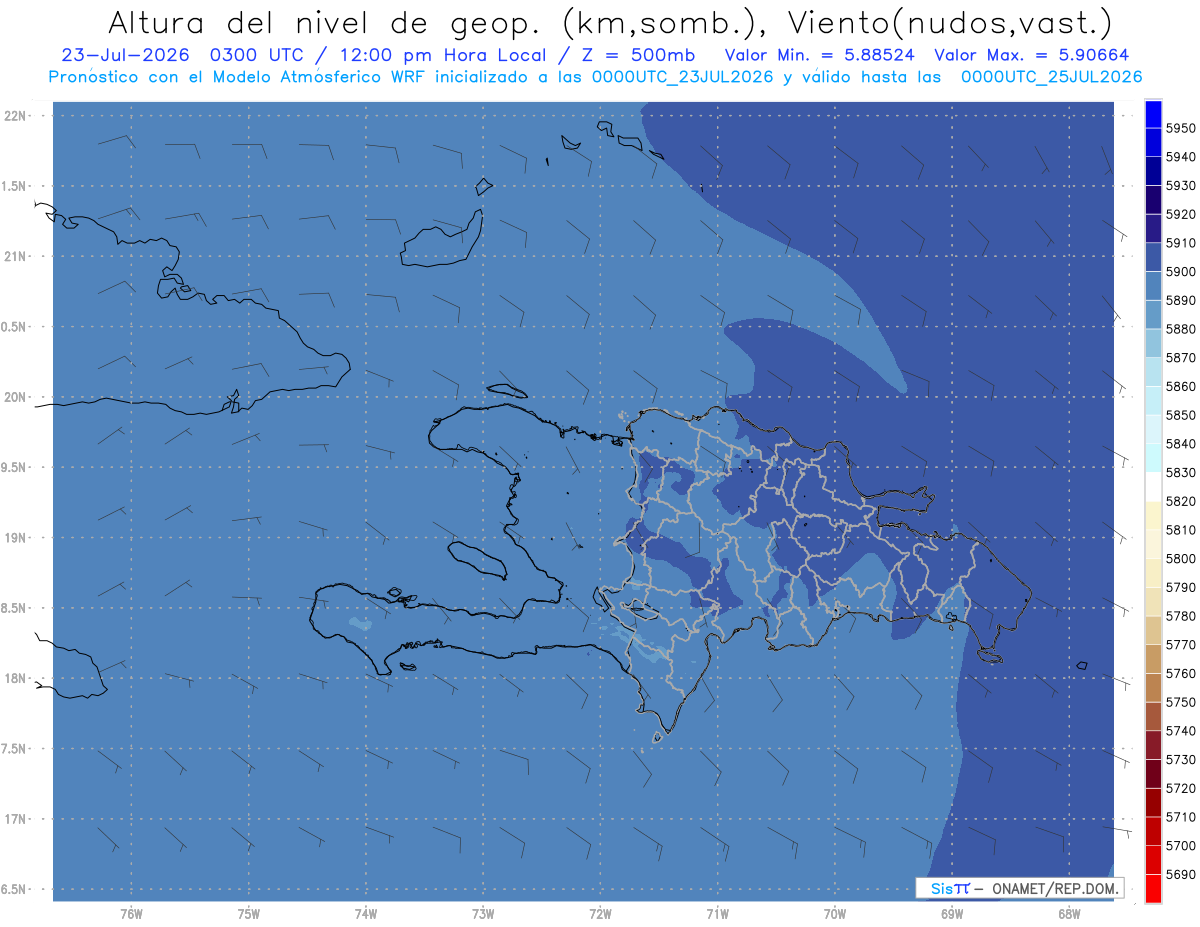This screenshot has width=1200, height=927.
Task: Click the 22N latitude tick label
Action: [x=17, y=115]
